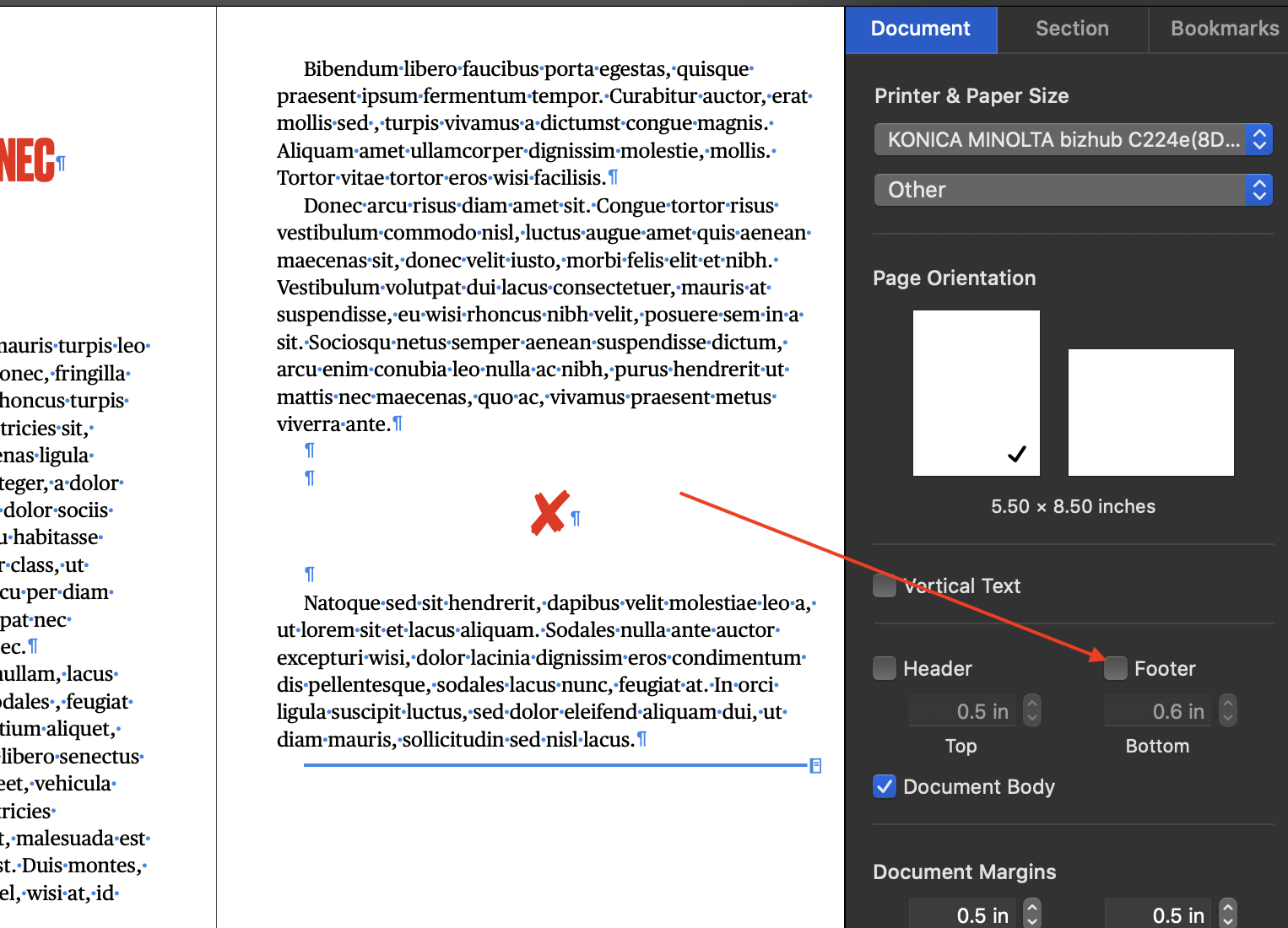
Task: Click the header Top distance stepper
Action: point(1032,710)
